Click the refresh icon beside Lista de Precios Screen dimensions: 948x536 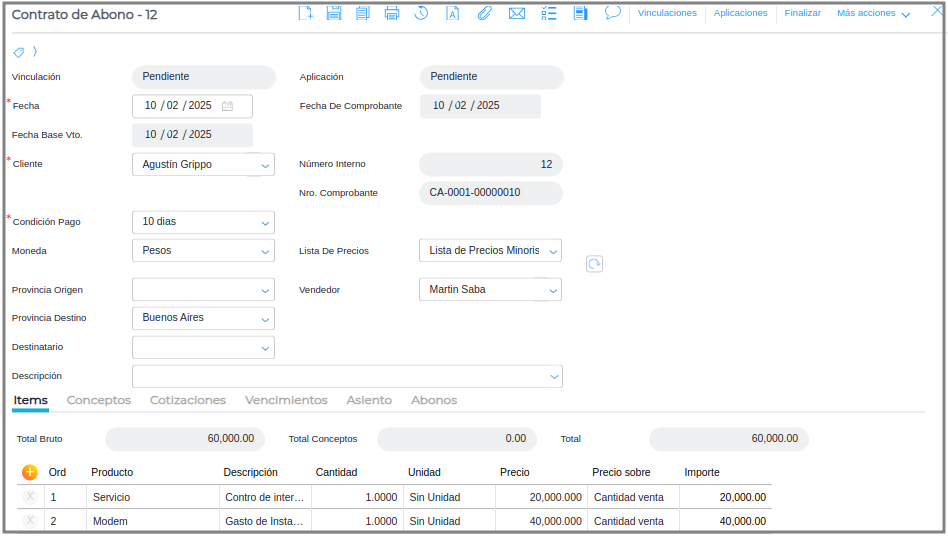(x=594, y=263)
